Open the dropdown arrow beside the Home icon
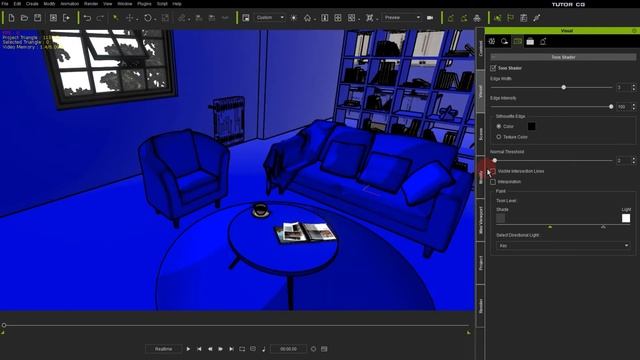The height and width of the screenshot is (360, 640). pyautogui.click(x=315, y=19)
